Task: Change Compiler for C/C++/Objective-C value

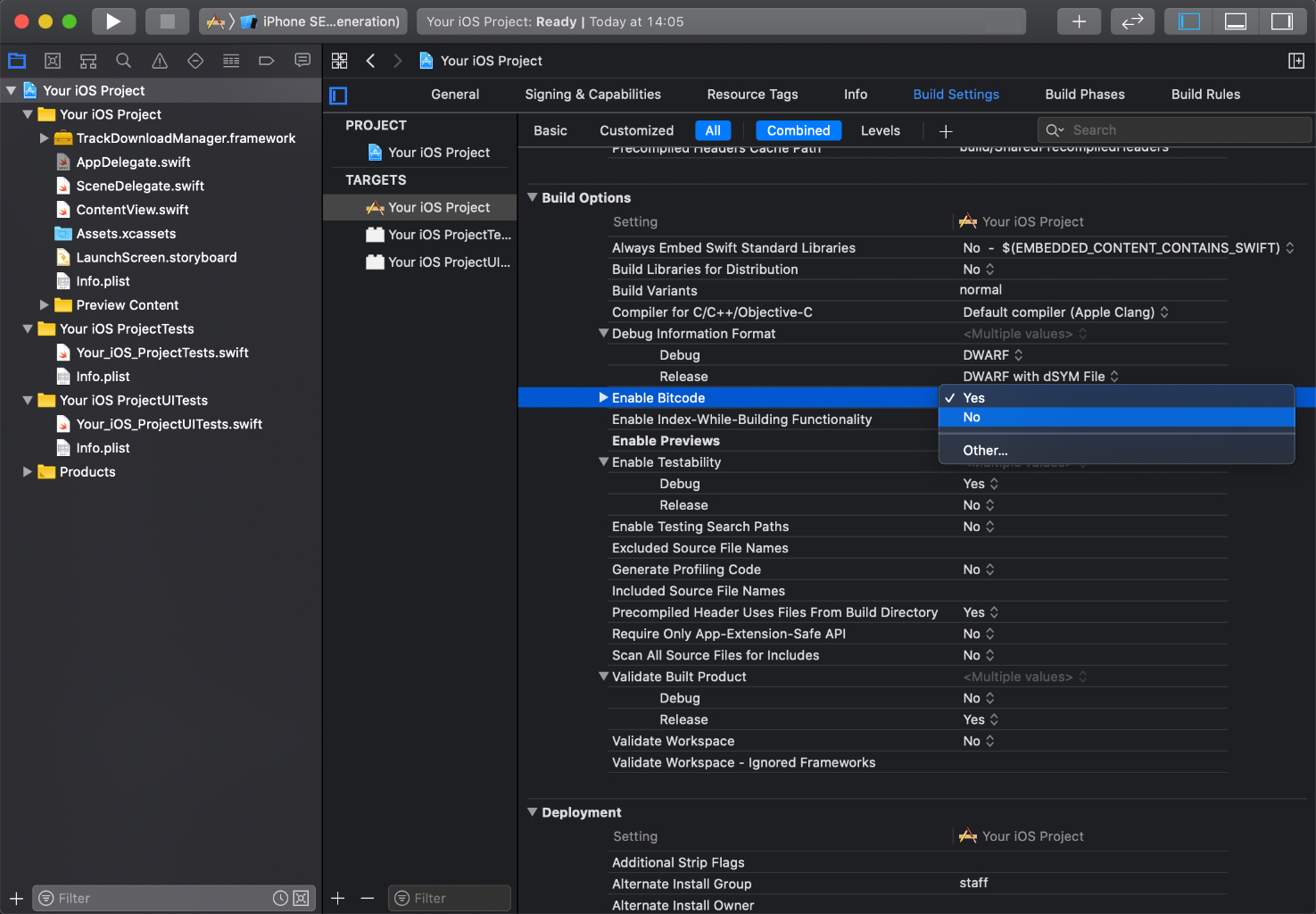Action: pos(1066,312)
